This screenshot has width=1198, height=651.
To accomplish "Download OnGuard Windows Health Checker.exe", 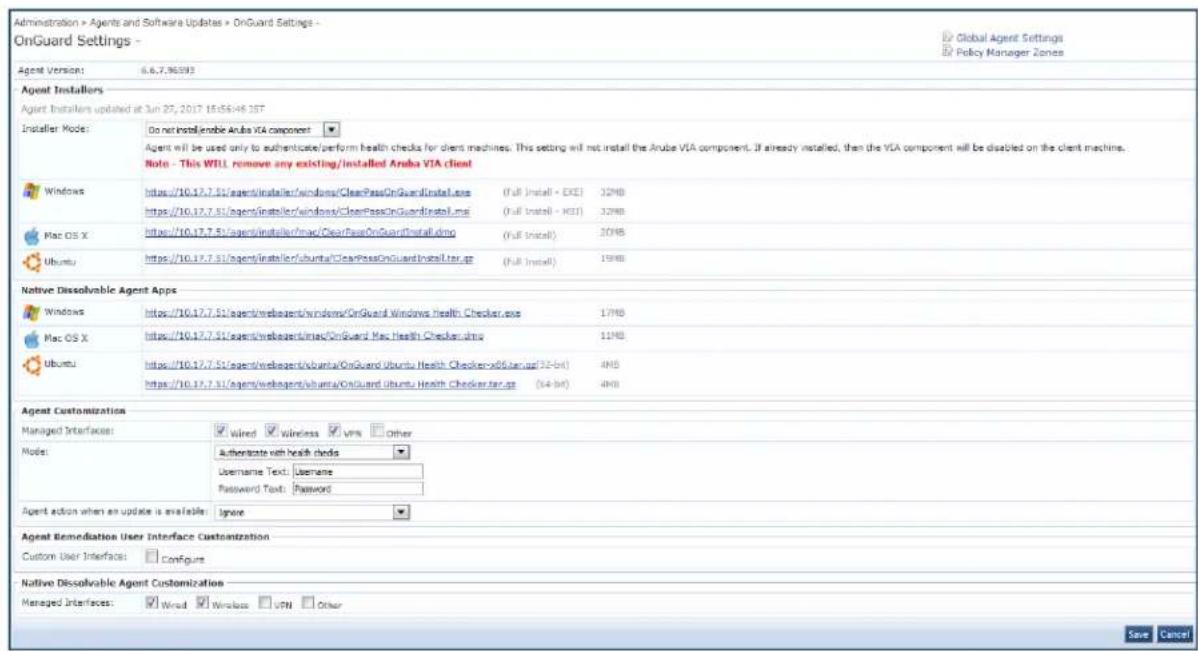I will tap(332, 313).
